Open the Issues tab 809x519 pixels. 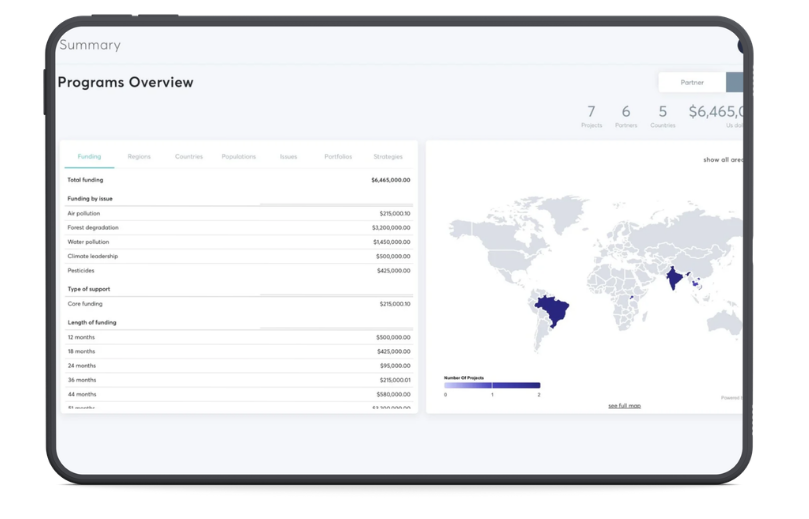click(x=288, y=157)
